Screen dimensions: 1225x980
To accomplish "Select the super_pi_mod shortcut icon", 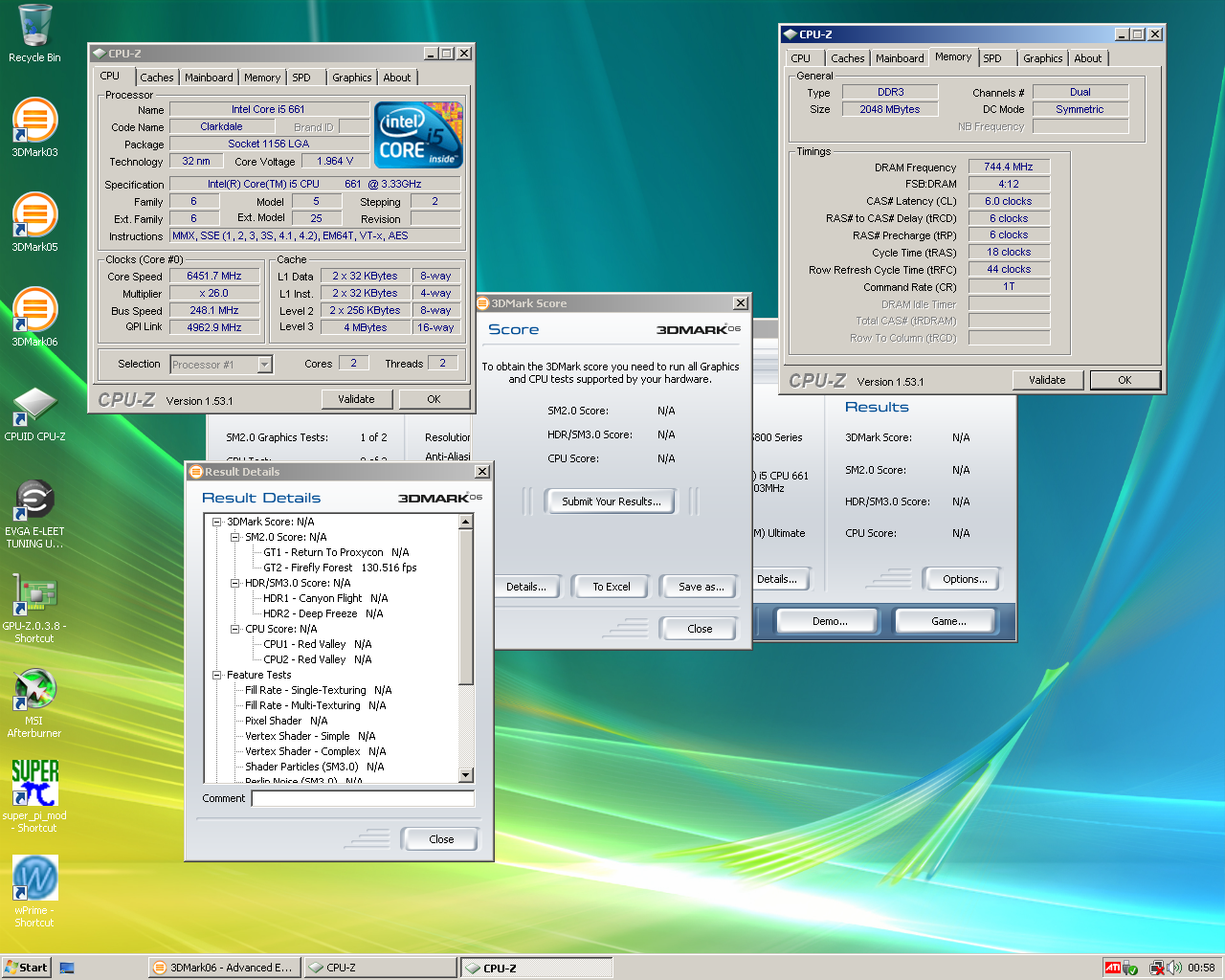I will 34,796.
